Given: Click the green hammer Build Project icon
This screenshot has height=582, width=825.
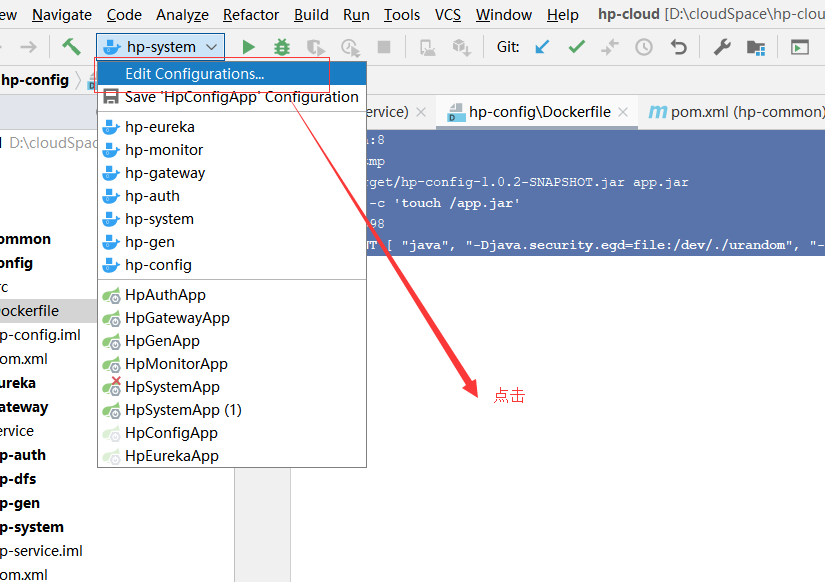Looking at the screenshot, I should click(71, 47).
